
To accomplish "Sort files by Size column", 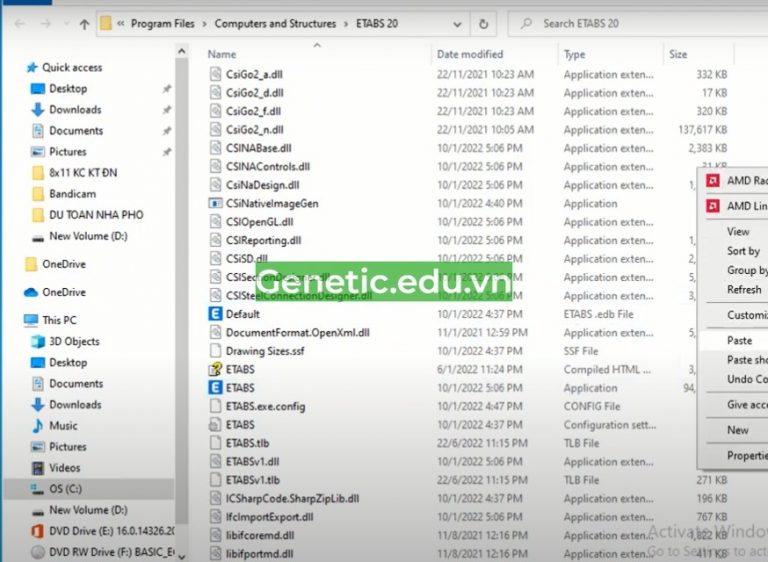I will click(678, 54).
